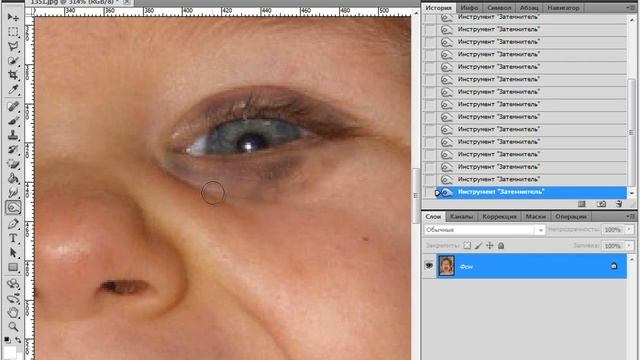Toggle lock all for layer
The width and height of the screenshot is (640, 360).
501,245
